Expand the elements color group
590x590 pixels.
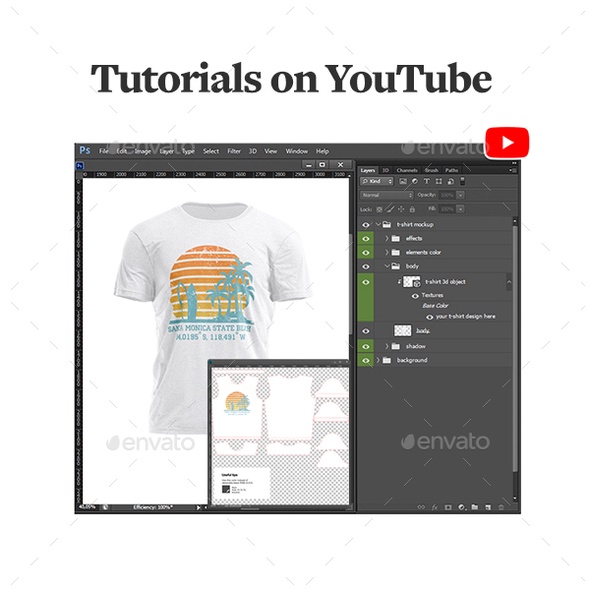(386, 252)
